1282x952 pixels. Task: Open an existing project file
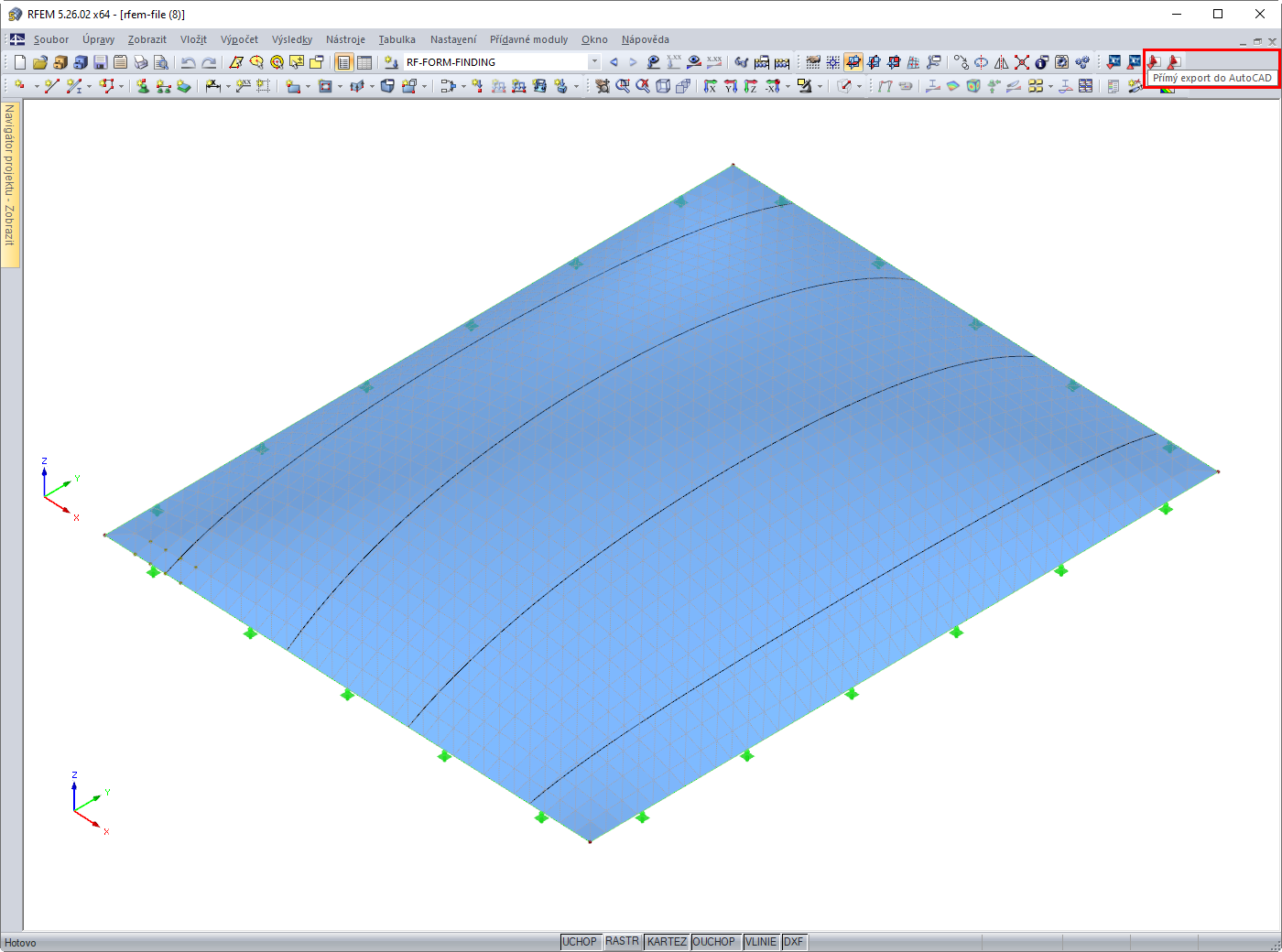coord(39,61)
